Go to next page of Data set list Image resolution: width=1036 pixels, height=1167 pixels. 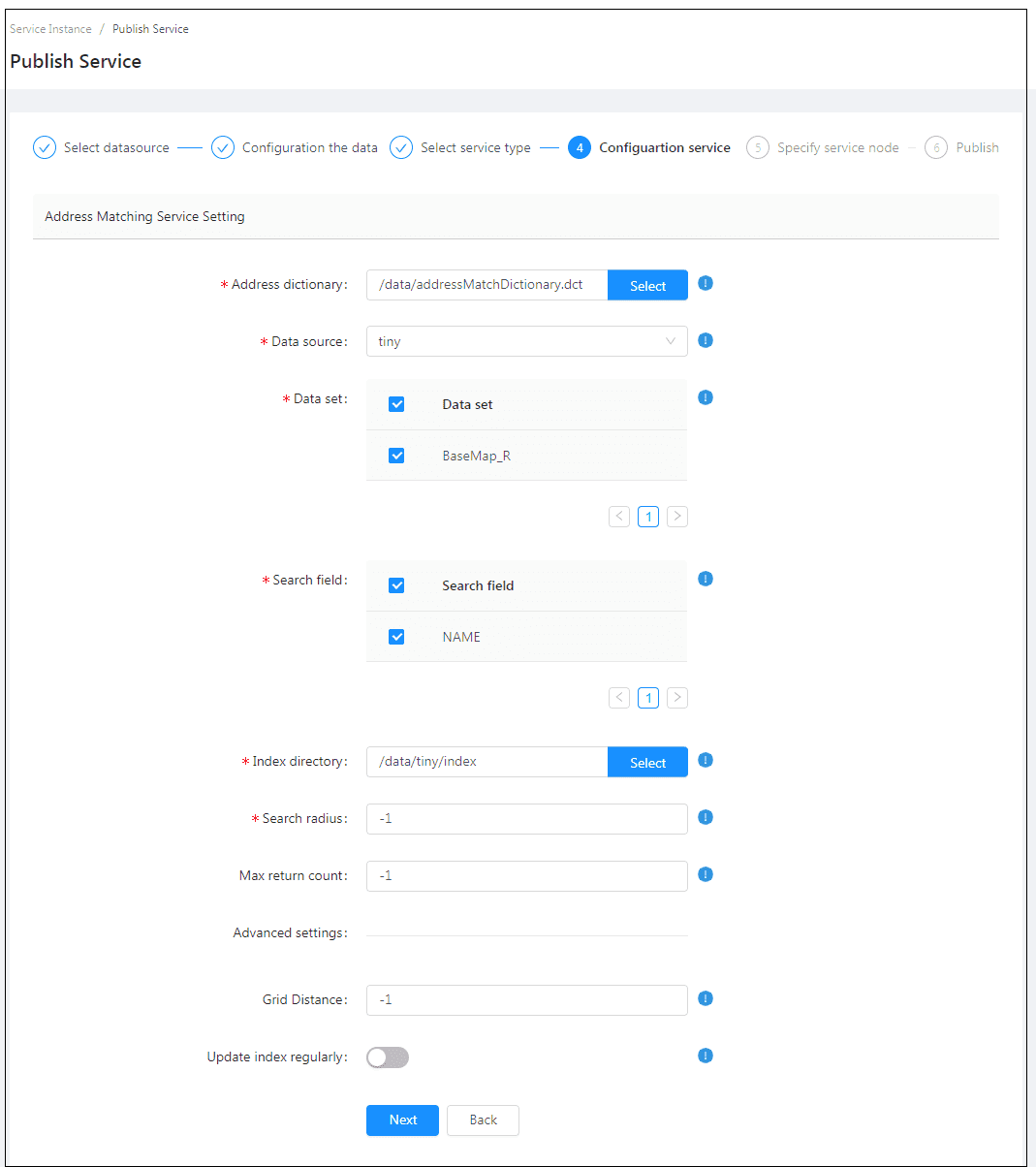coord(677,517)
